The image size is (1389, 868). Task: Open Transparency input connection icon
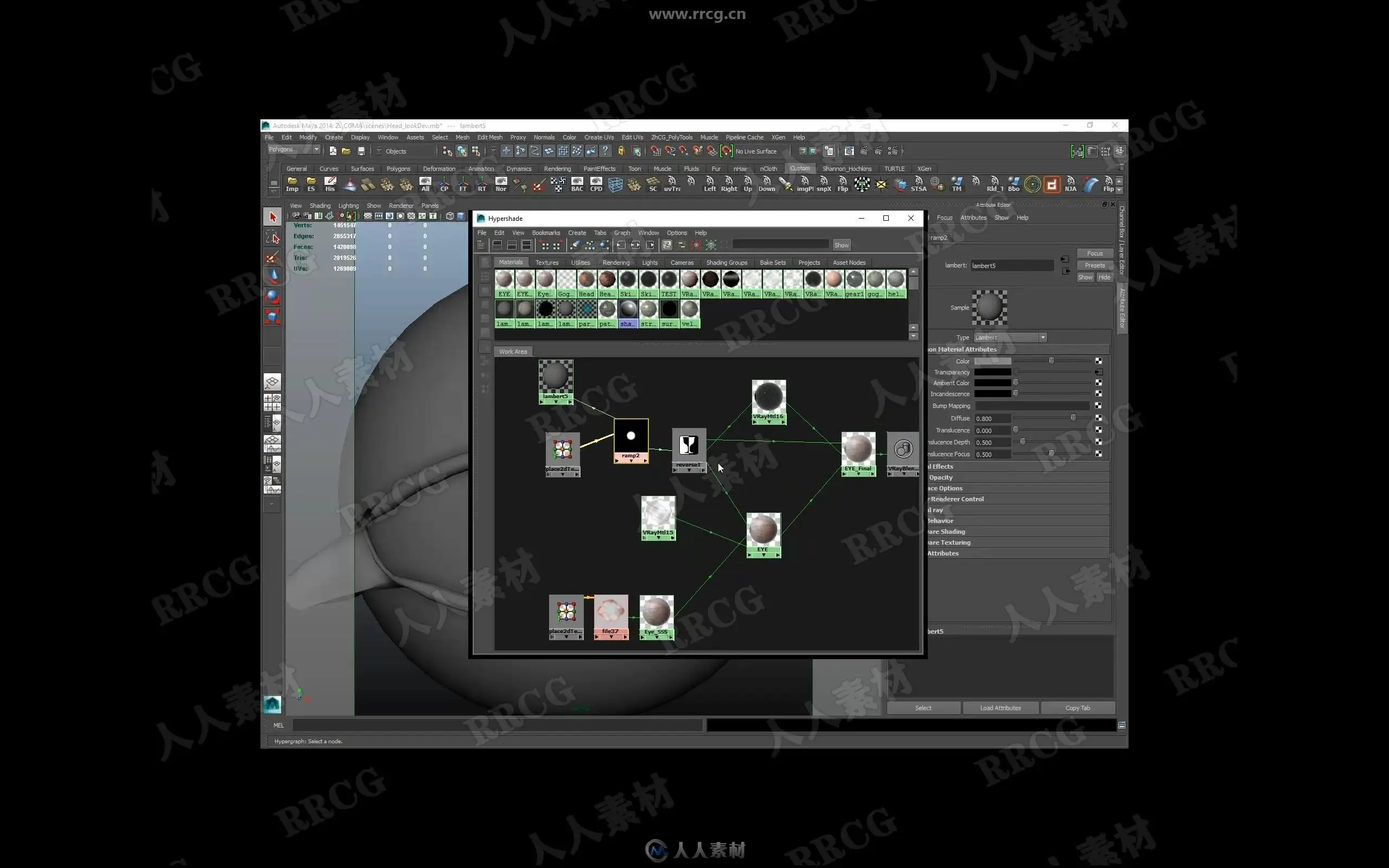pos(1098,372)
